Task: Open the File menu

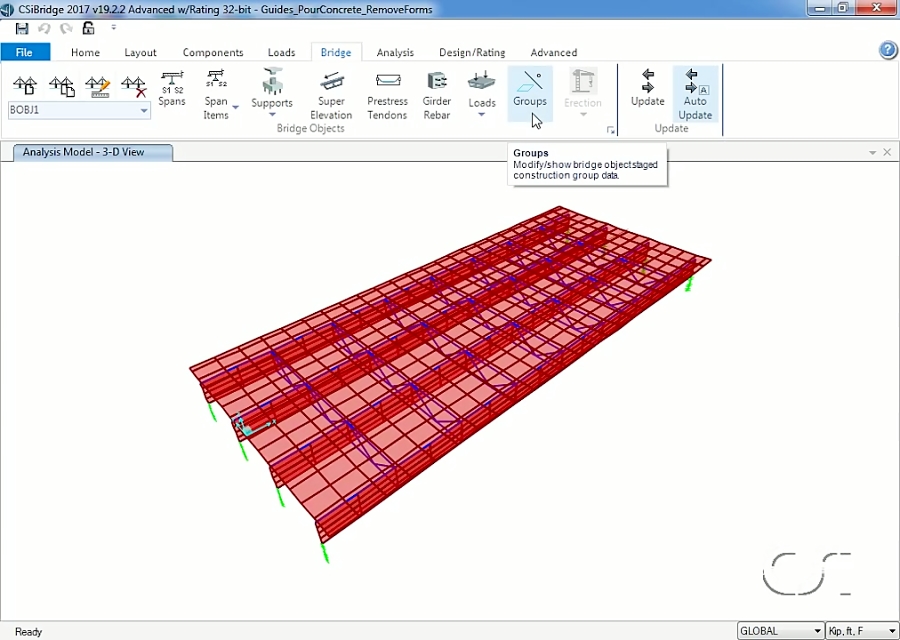Action: [24, 52]
